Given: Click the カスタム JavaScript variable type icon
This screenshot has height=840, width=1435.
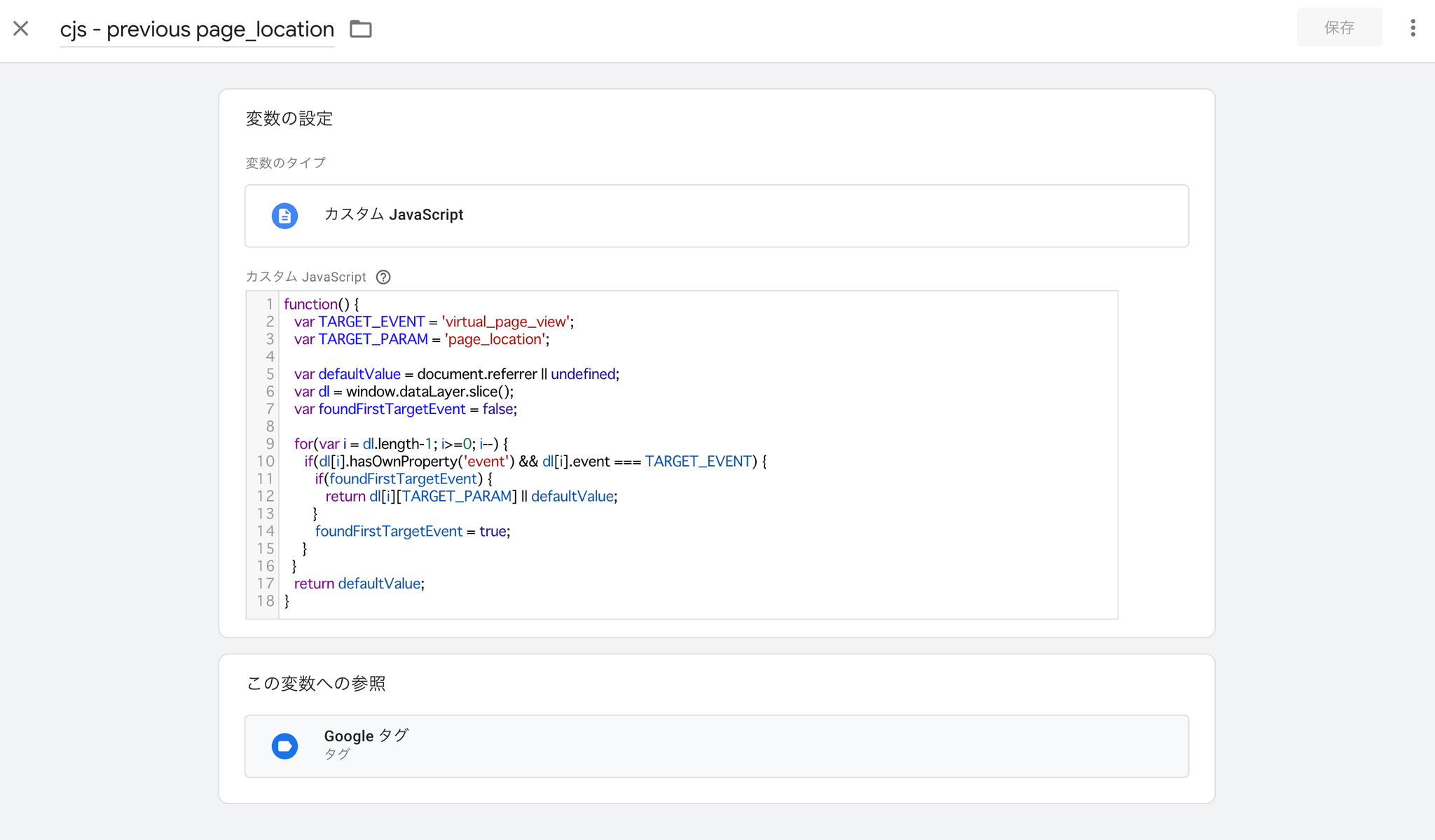Looking at the screenshot, I should click(x=284, y=216).
